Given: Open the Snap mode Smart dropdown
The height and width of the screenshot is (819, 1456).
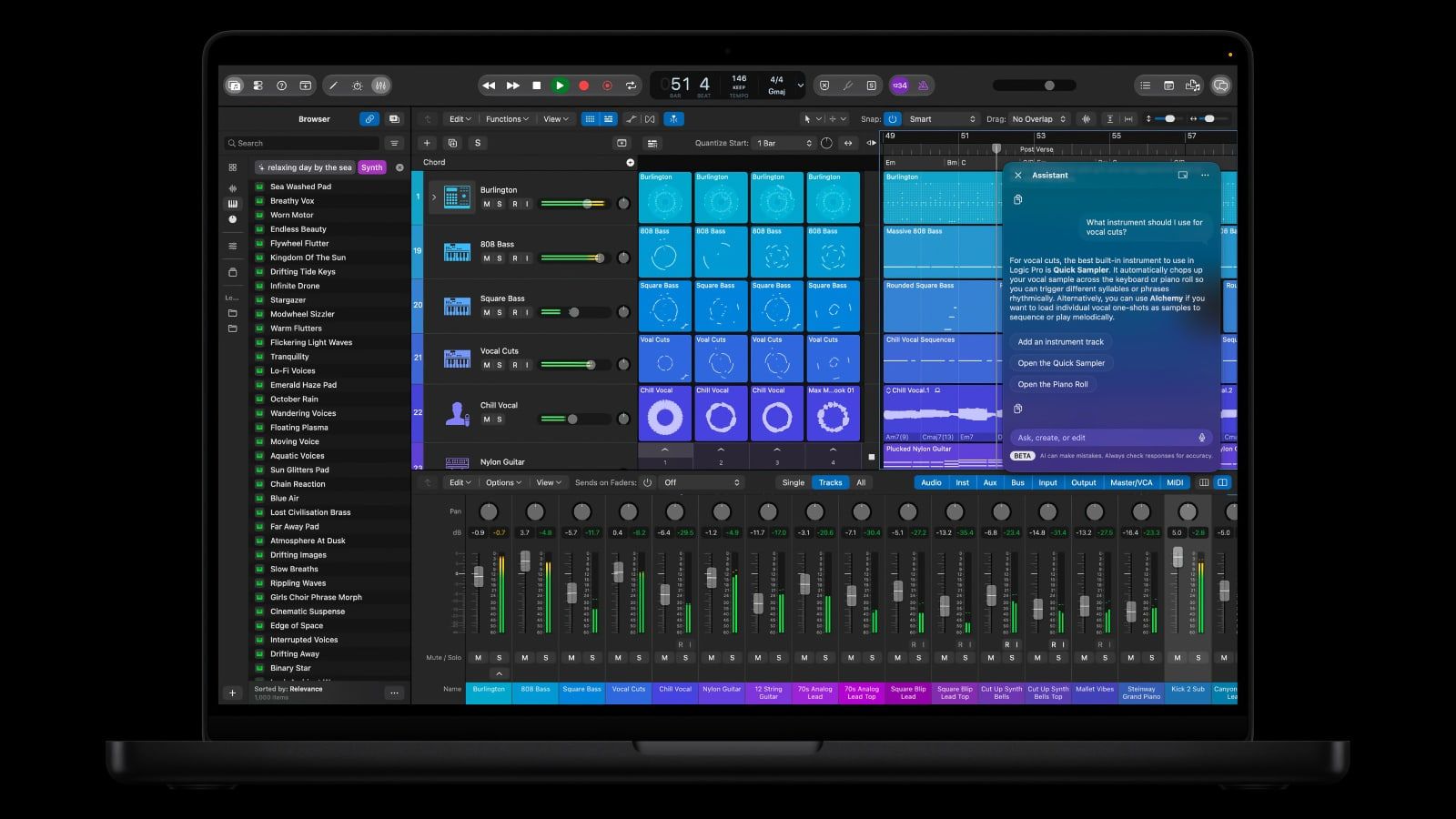Looking at the screenshot, I should coord(943,119).
